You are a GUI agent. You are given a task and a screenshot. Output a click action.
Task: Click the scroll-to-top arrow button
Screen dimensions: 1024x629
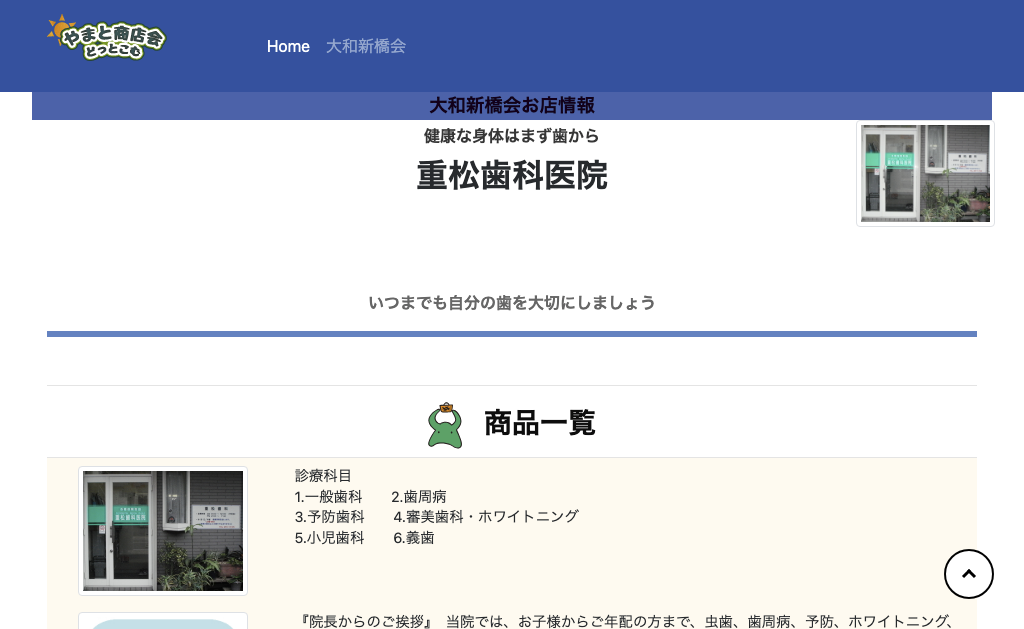point(968,574)
